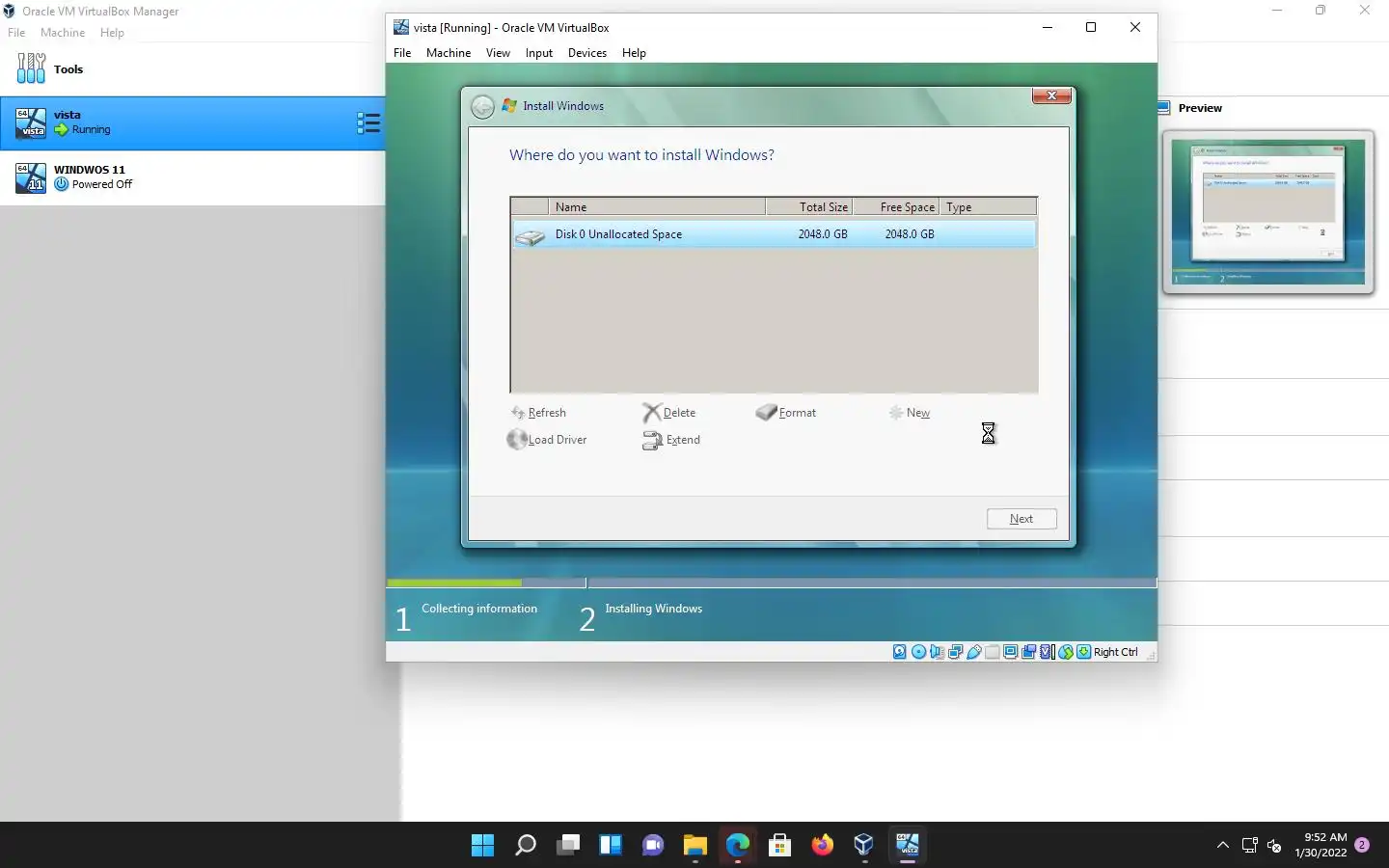Open the vista VM list menu icon
The width and height of the screenshot is (1389, 868).
click(x=368, y=122)
